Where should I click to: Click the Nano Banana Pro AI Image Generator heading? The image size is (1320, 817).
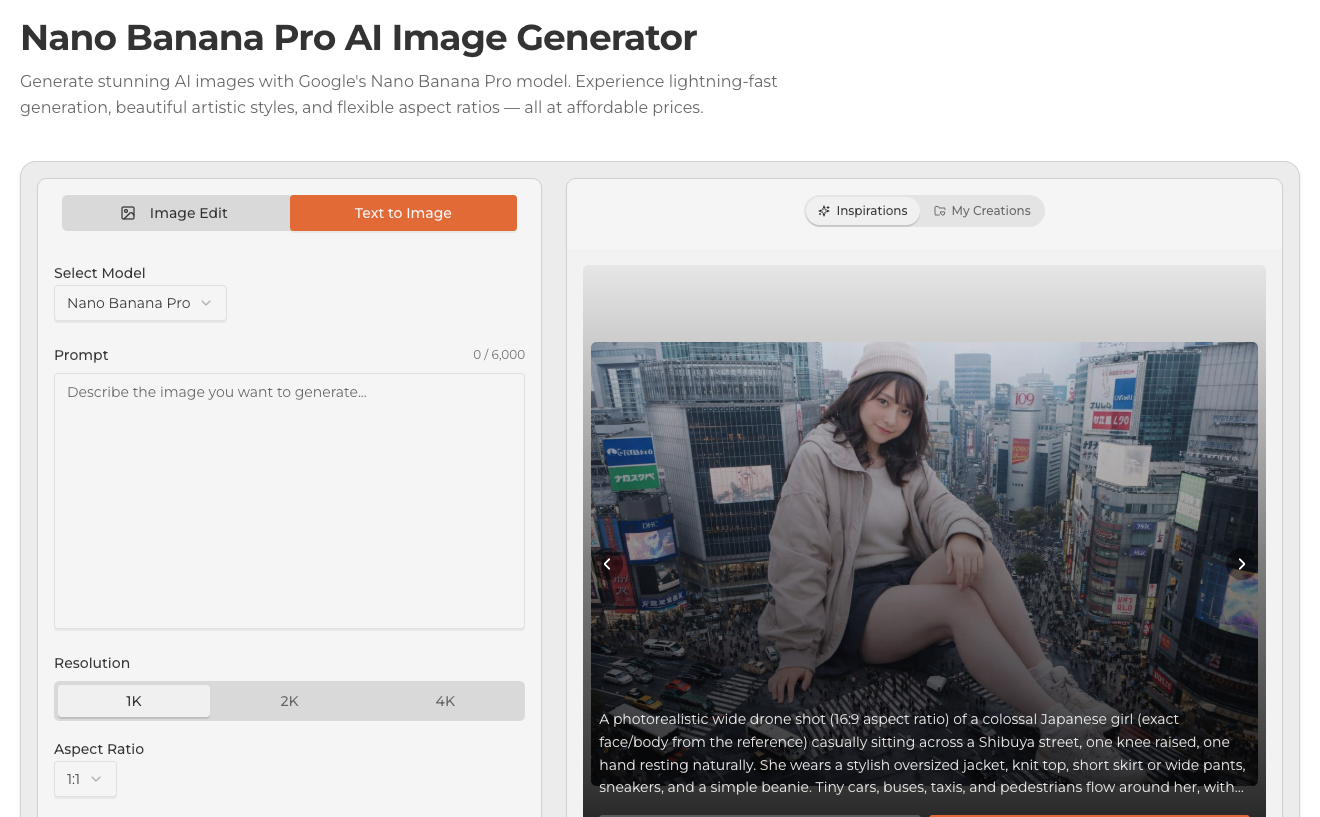[x=358, y=38]
